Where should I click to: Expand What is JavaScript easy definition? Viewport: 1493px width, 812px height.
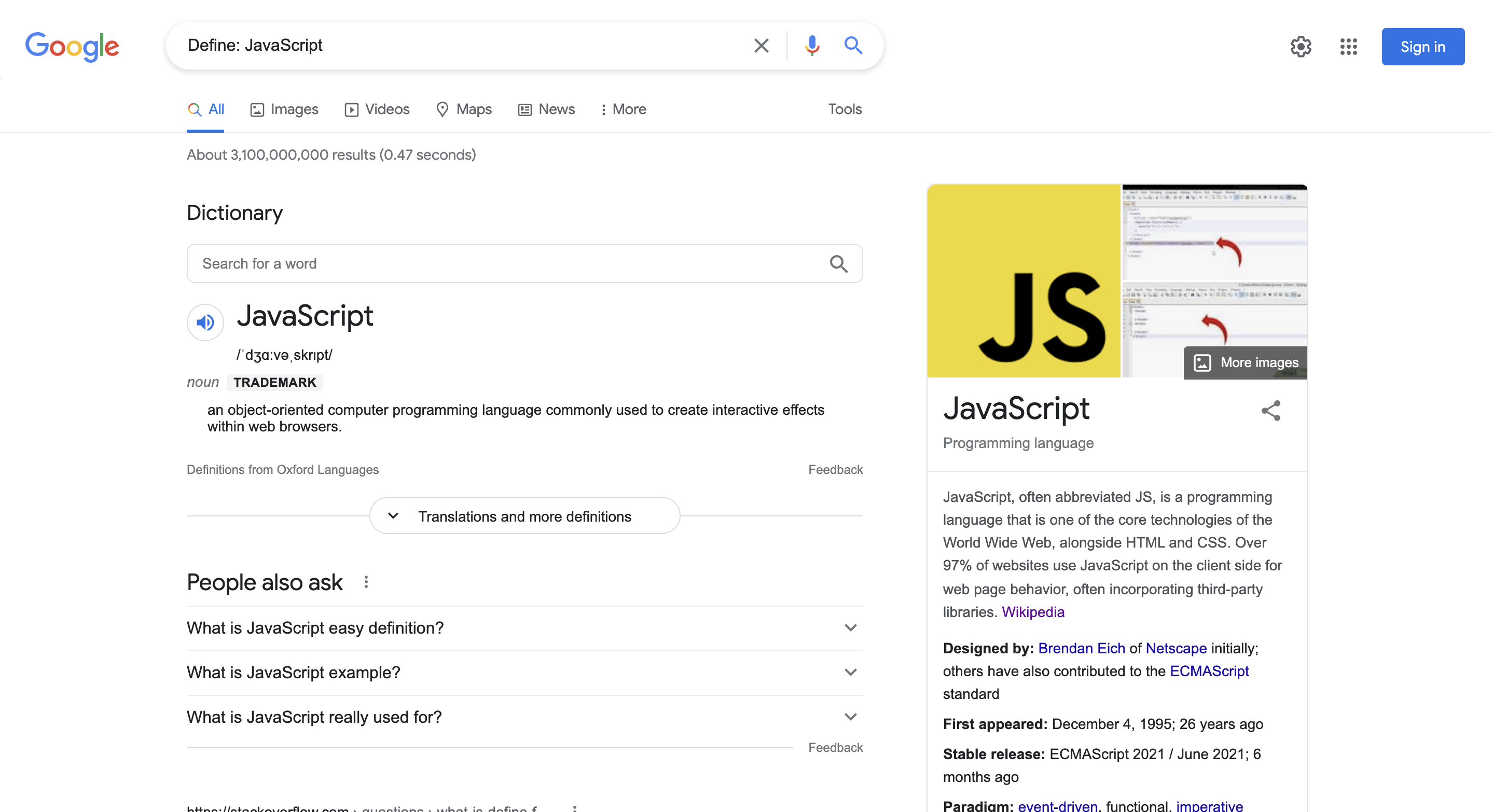[x=850, y=628]
